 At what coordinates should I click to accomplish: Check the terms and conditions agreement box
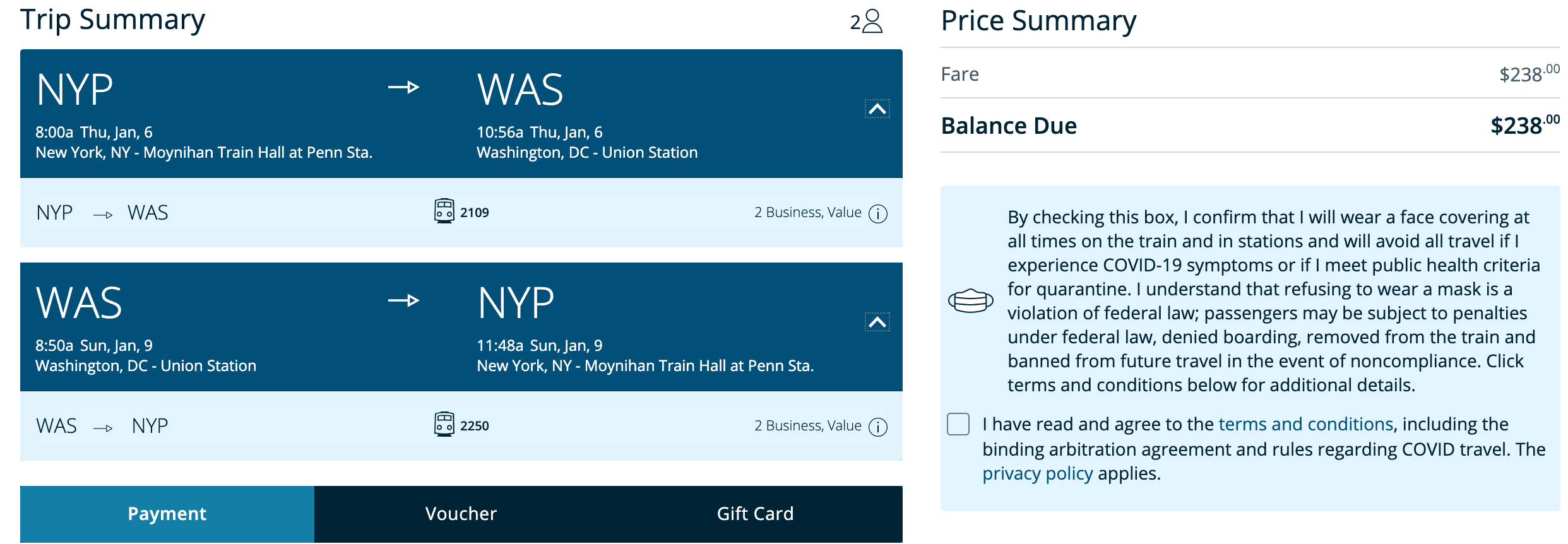pyautogui.click(x=958, y=424)
